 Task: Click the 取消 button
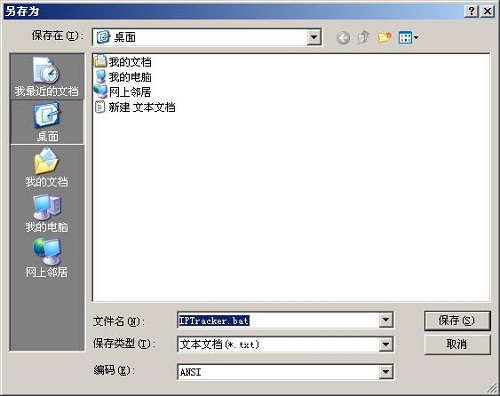coord(457,344)
